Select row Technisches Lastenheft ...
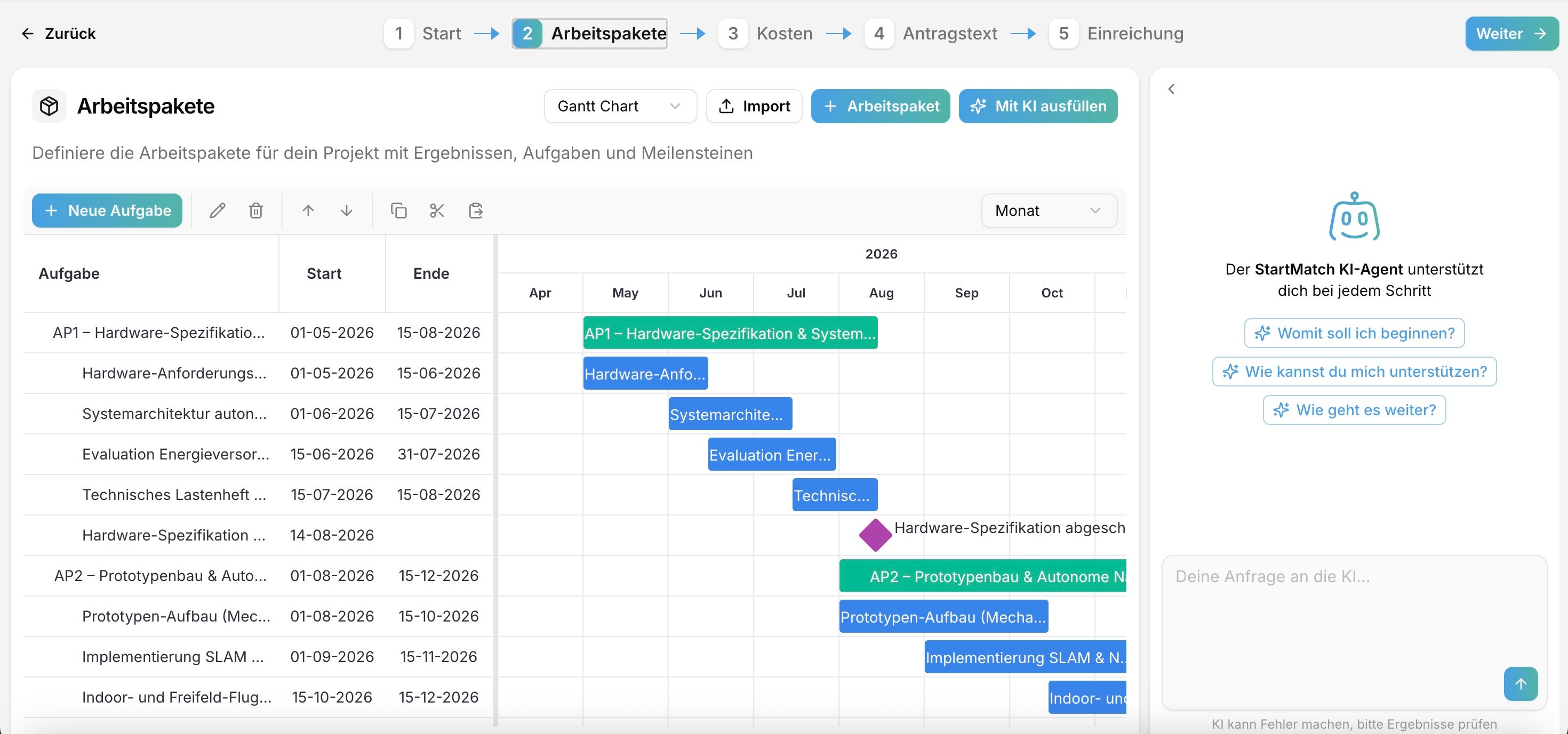The height and width of the screenshot is (734, 1568). pos(258,495)
